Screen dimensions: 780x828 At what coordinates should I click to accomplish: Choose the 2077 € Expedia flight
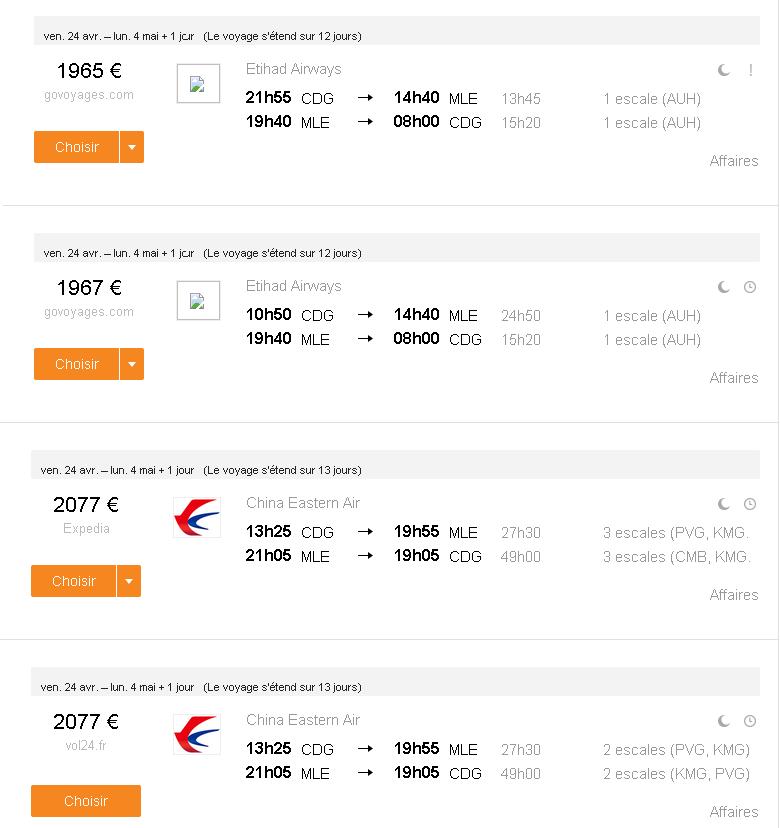pyautogui.click(x=73, y=581)
